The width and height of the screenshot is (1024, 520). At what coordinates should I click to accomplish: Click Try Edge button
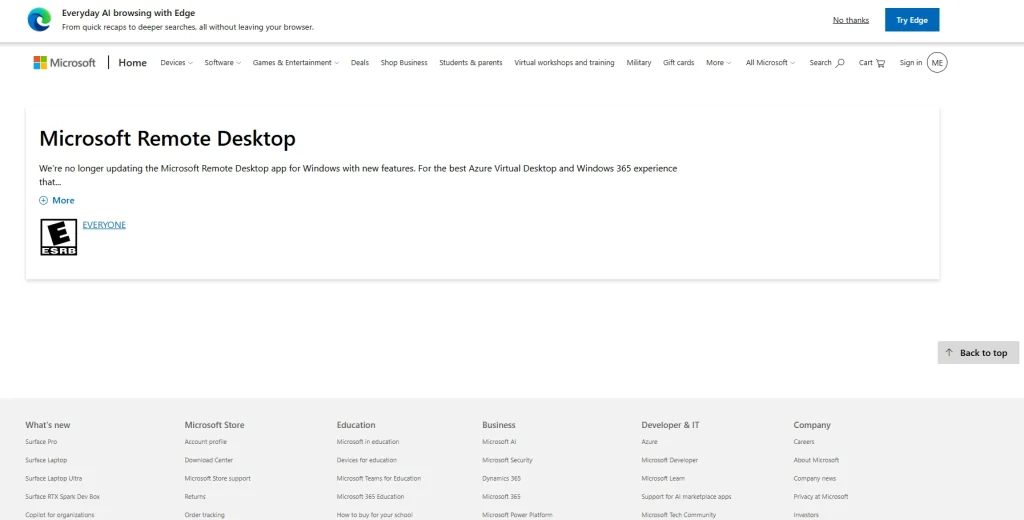912,20
